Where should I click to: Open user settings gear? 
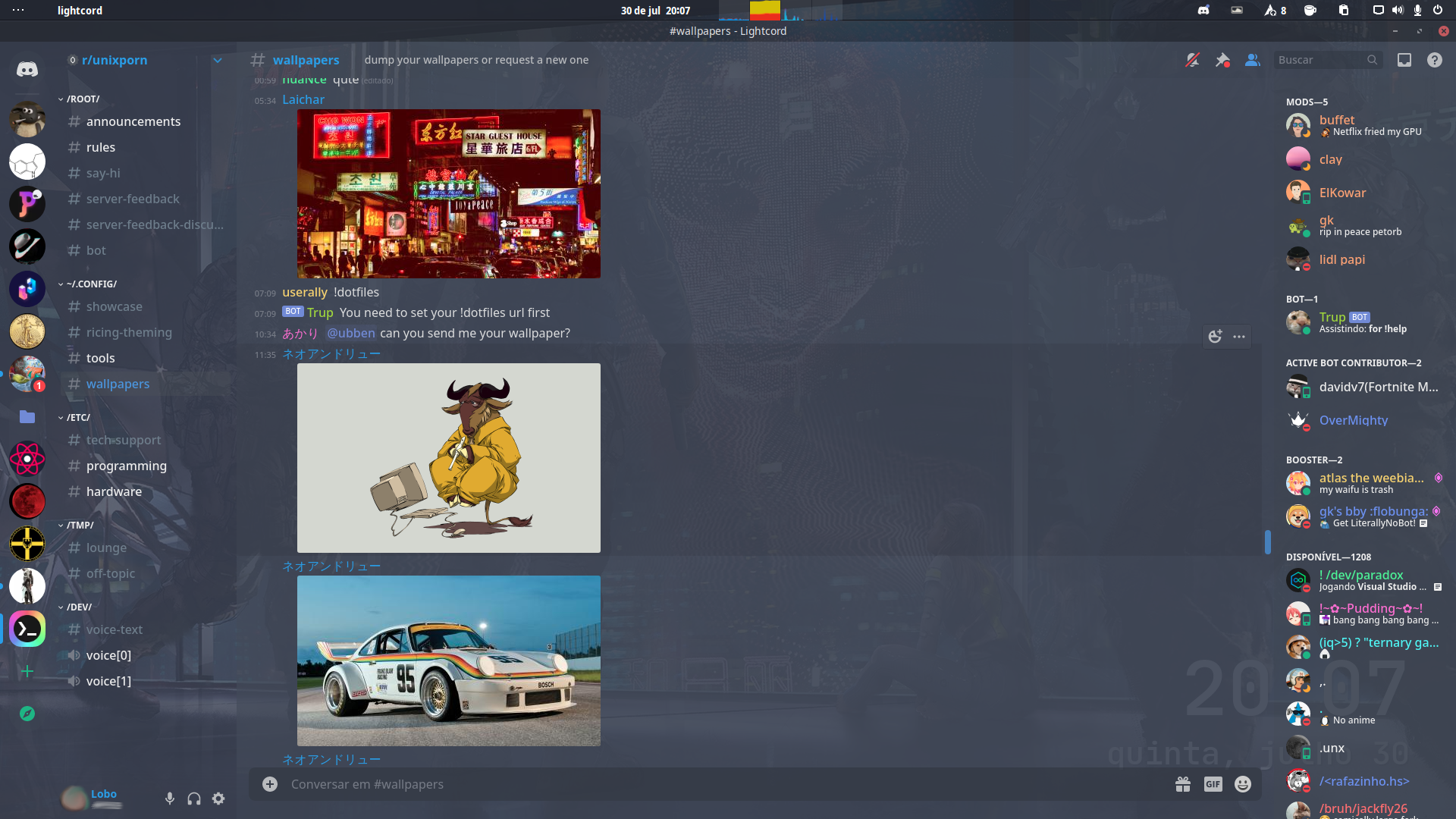(x=218, y=798)
